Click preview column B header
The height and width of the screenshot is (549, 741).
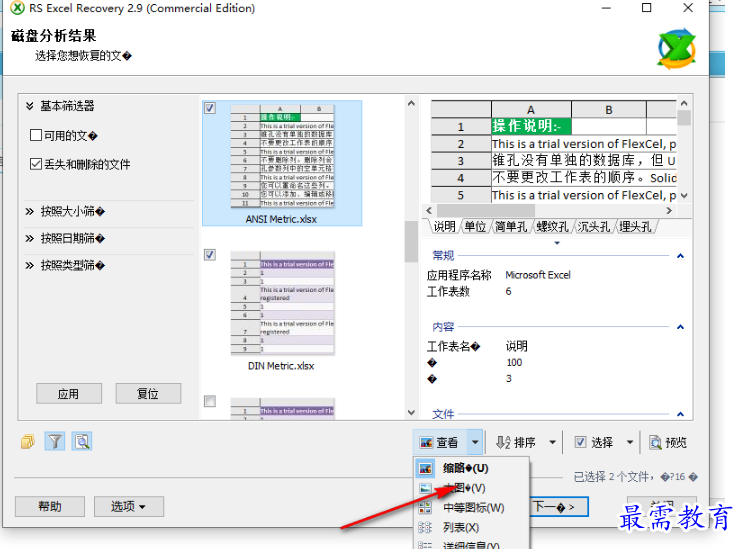click(x=609, y=109)
